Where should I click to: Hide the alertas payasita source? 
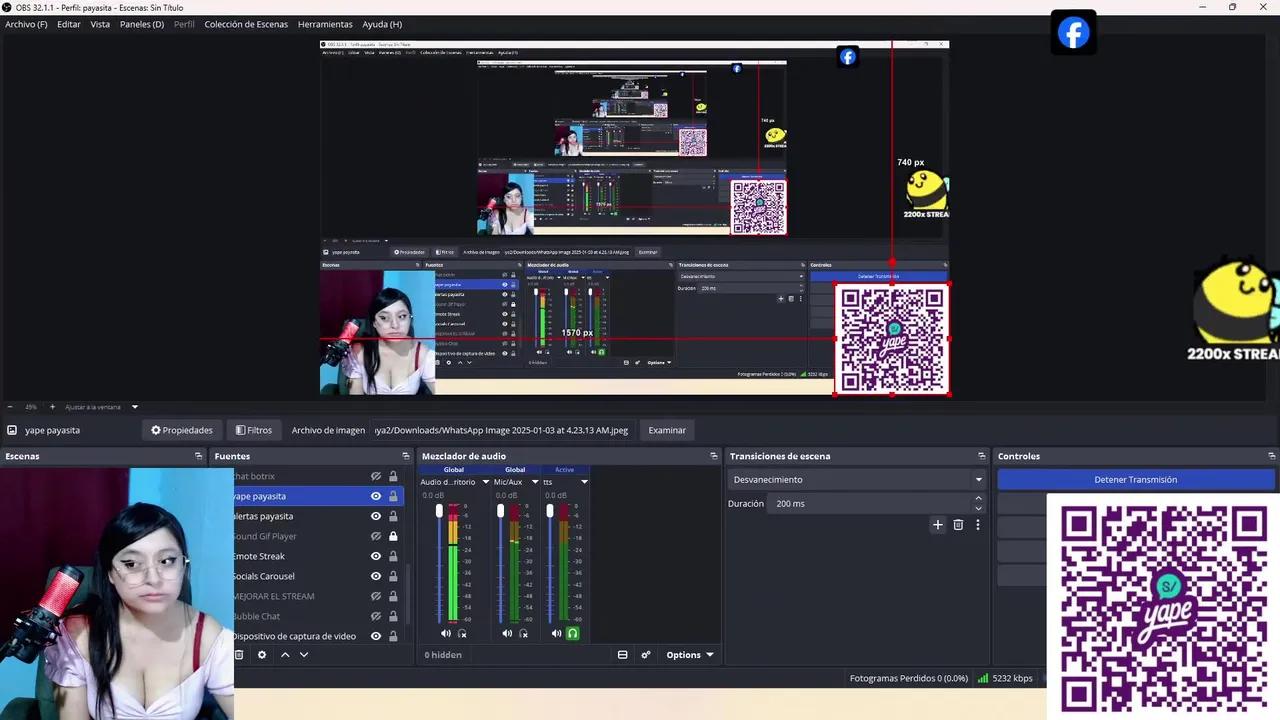pyautogui.click(x=376, y=516)
